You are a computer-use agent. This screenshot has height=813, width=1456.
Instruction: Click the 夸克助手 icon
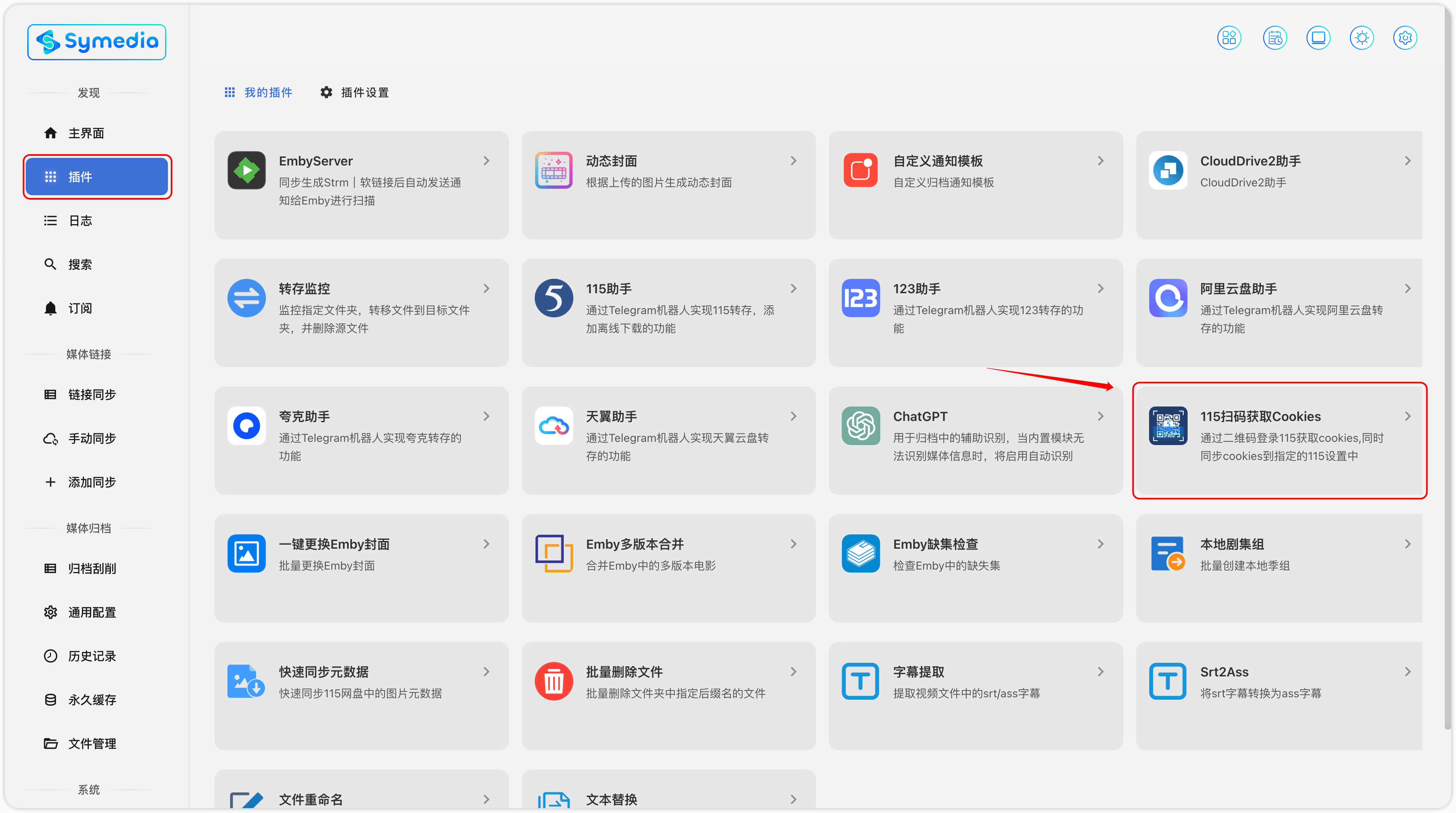coord(246,425)
